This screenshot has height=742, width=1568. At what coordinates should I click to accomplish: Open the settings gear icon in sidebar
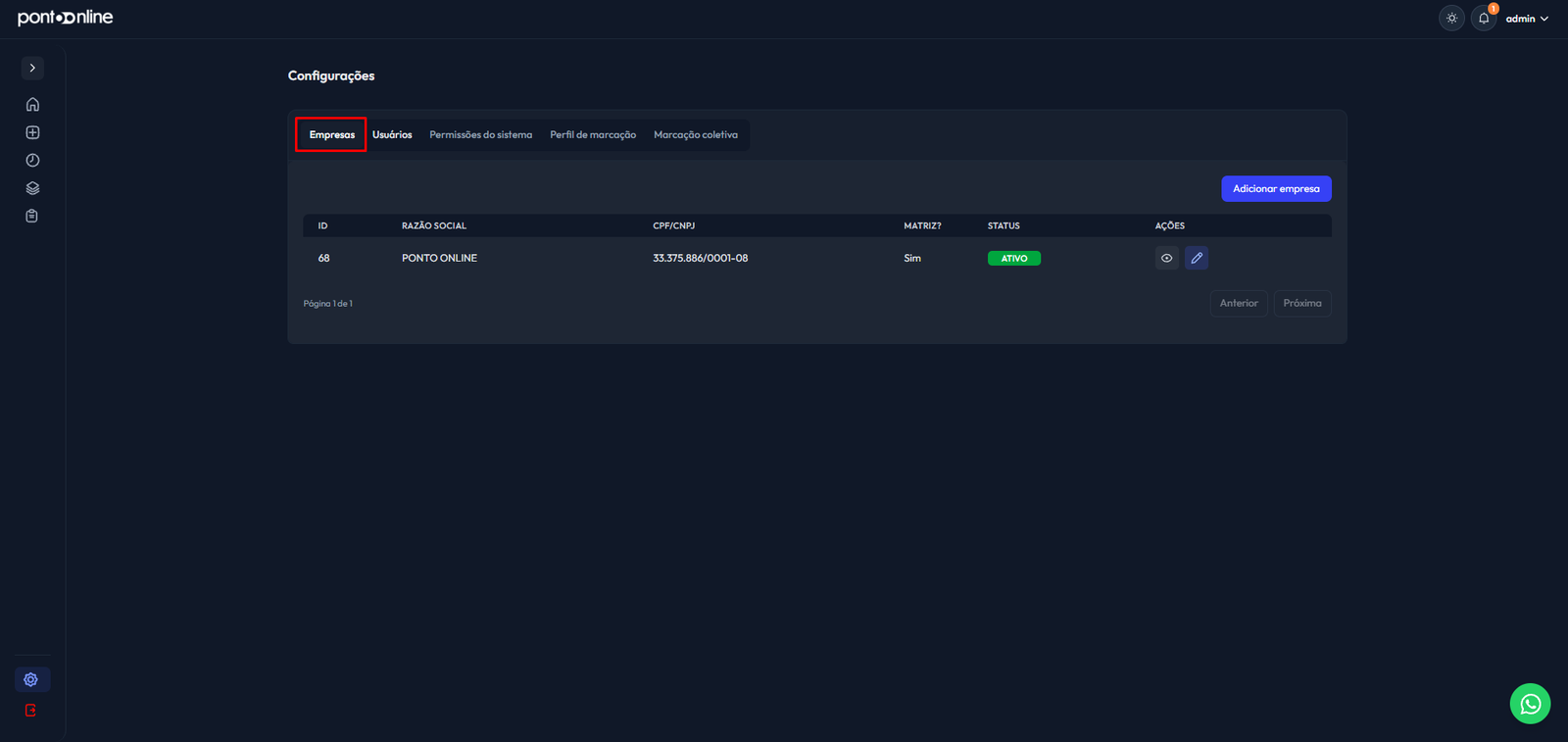31,679
